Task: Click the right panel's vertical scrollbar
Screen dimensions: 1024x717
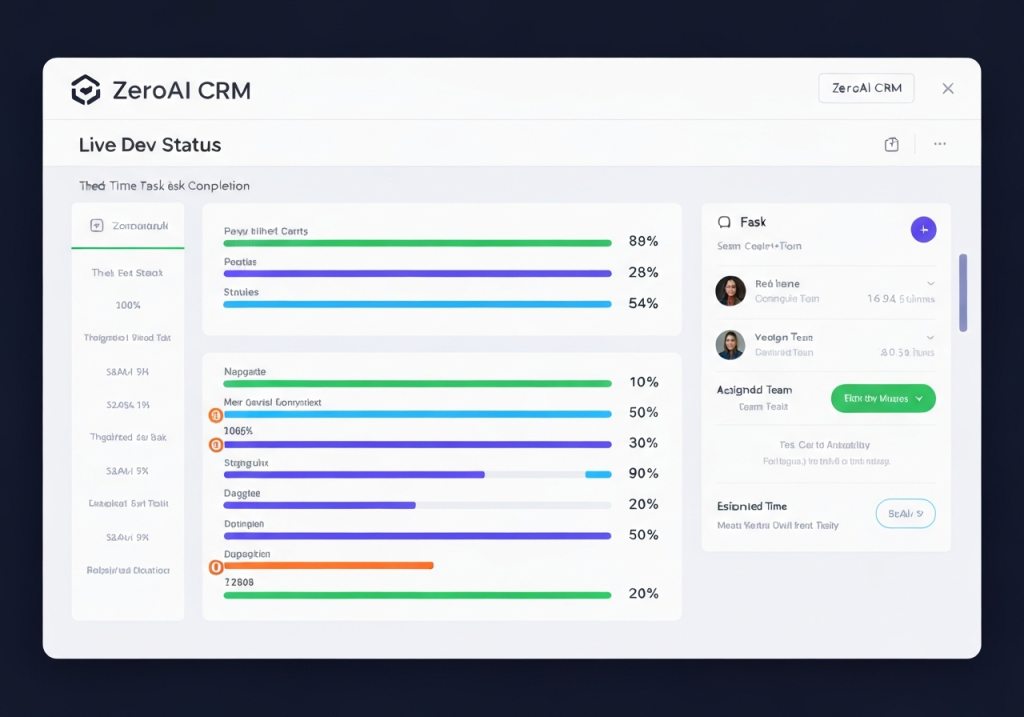Action: click(x=963, y=292)
